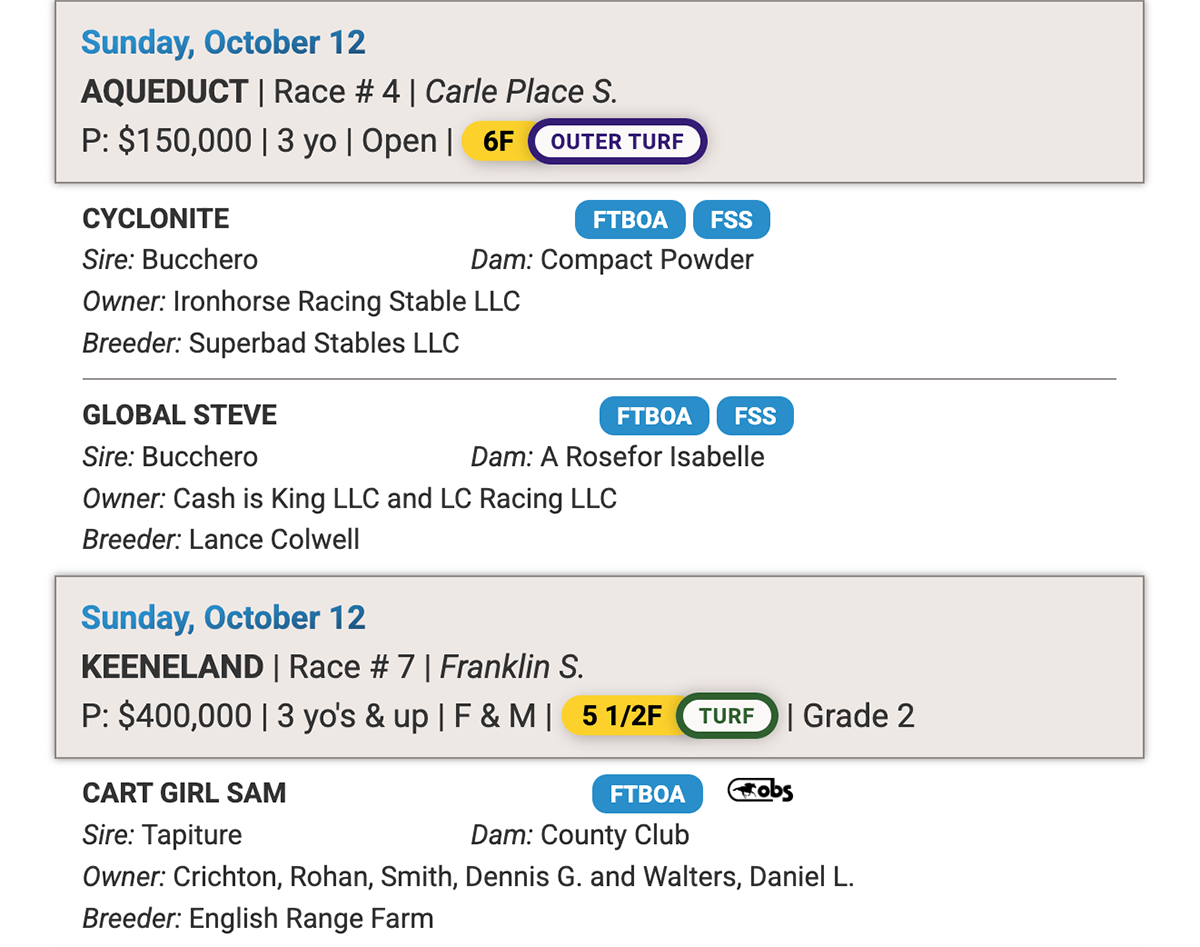Click the Aqueduct Sunday, October 12 date
Viewport: 1200px width, 947px height.
coord(223,43)
